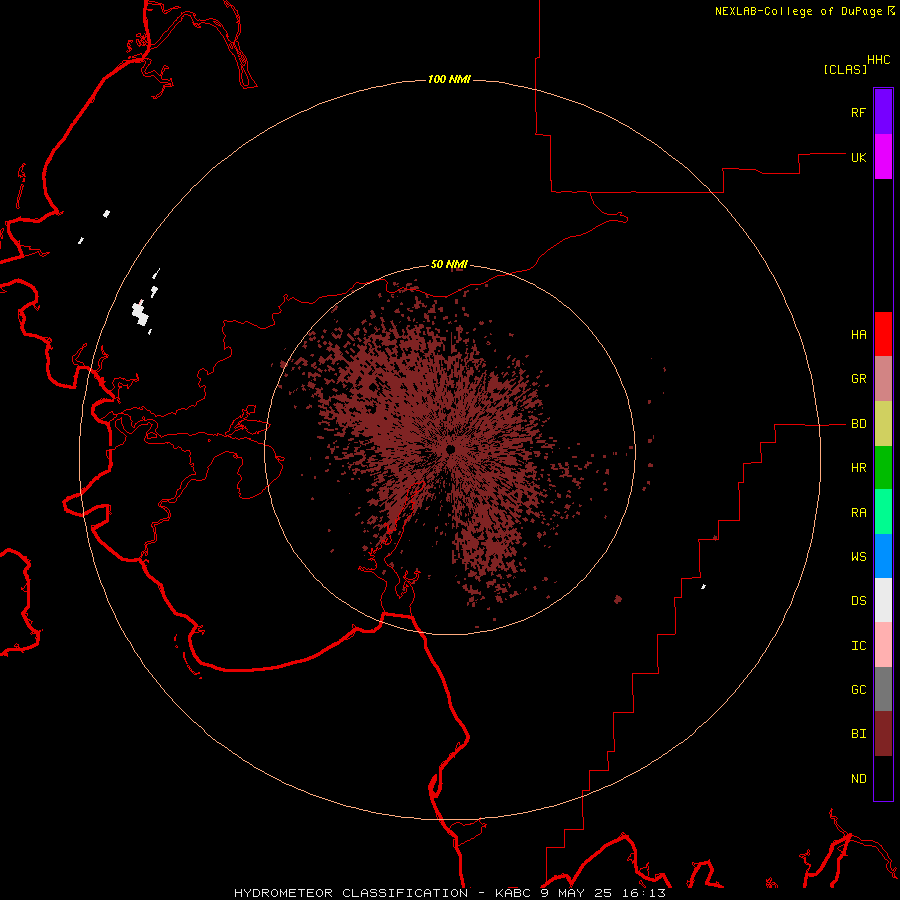Image resolution: width=900 pixels, height=900 pixels.
Task: Select the WS blue legend swatch
Action: click(883, 556)
